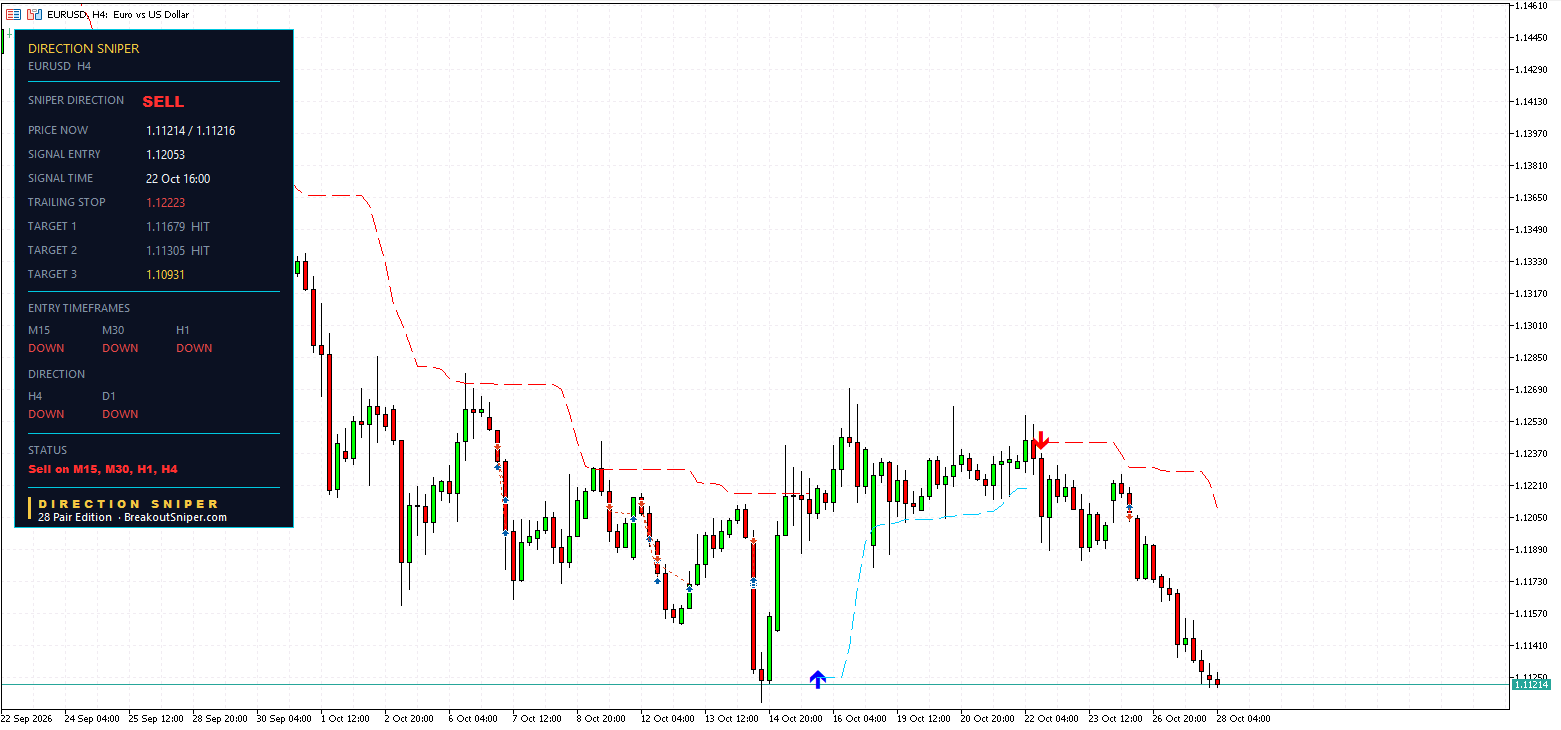
Task: Click the 1.11214 current price tag
Action: tap(1531, 685)
